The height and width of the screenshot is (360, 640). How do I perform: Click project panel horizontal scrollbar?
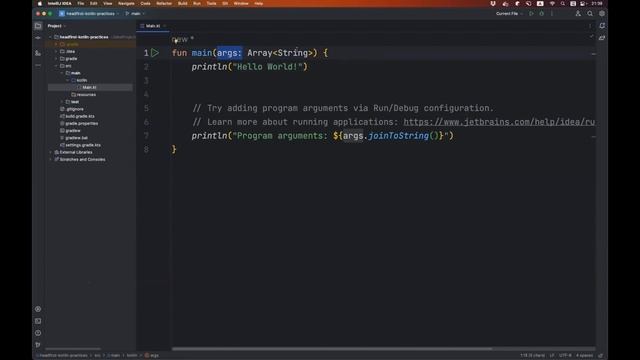[73, 349]
